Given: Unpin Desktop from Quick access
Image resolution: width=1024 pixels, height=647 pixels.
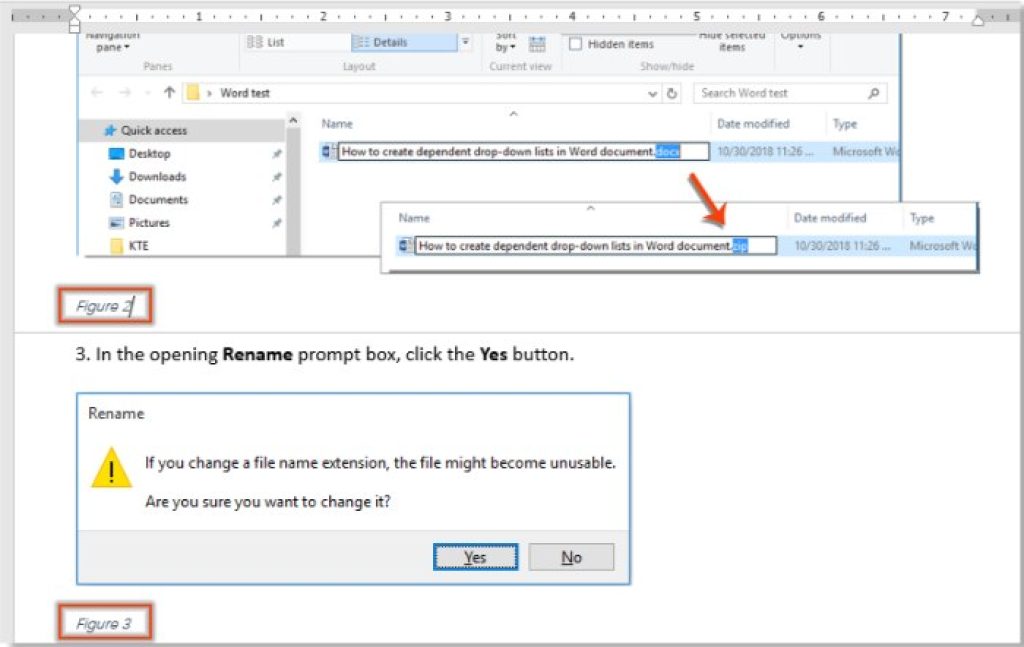Looking at the screenshot, I should click(x=278, y=153).
